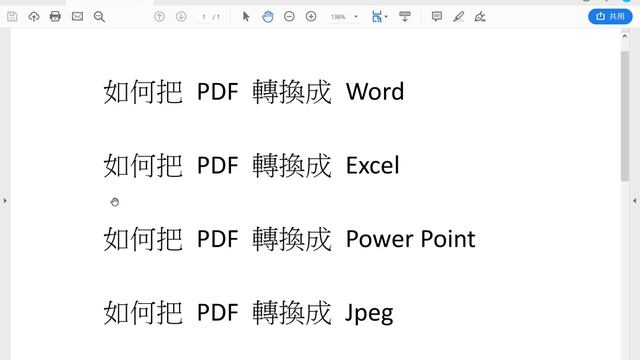Add a comment note

pos(437,16)
